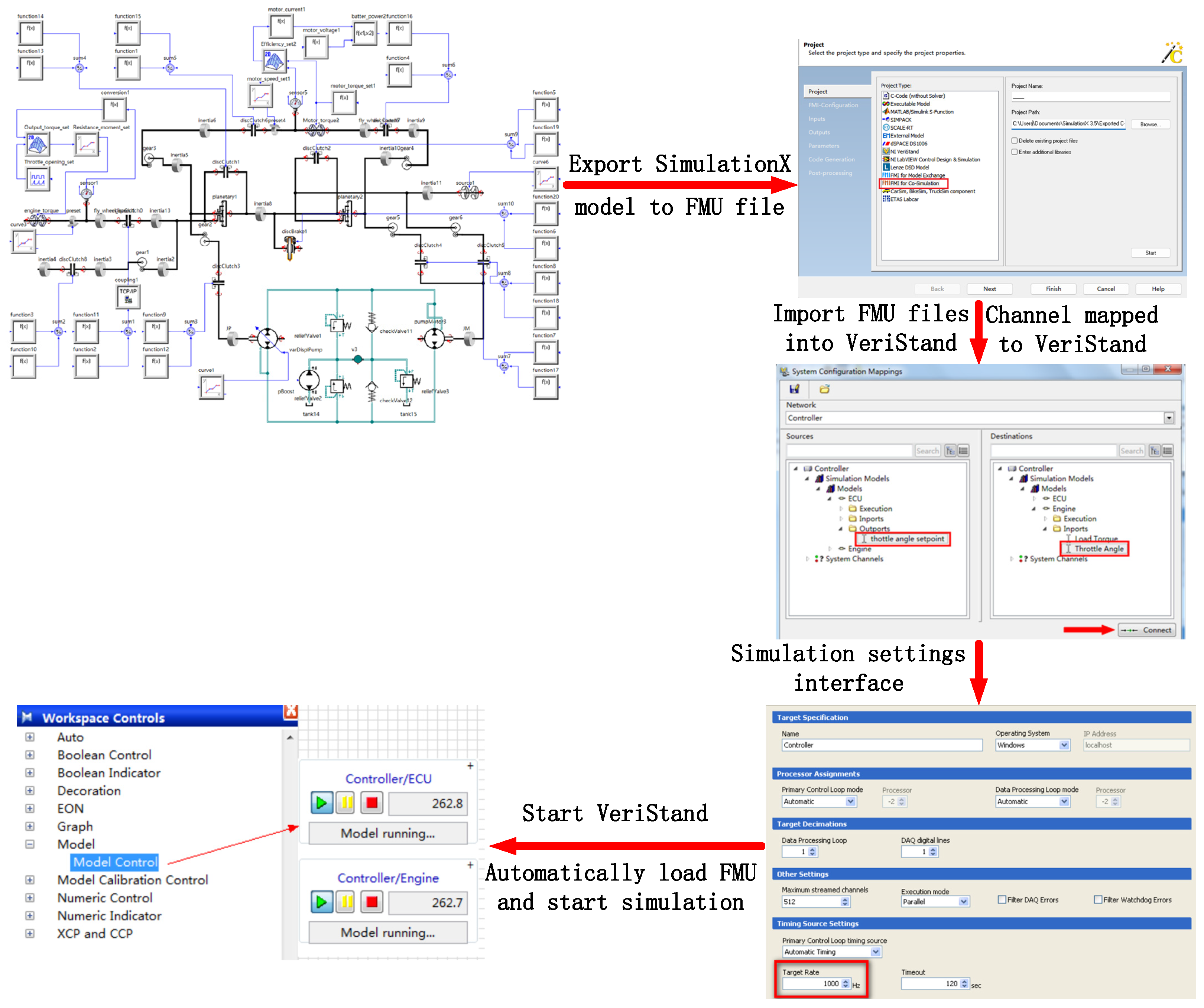Click the Next button in project wizard
Viewport: 1204px width, 1008px height.
tap(990, 289)
